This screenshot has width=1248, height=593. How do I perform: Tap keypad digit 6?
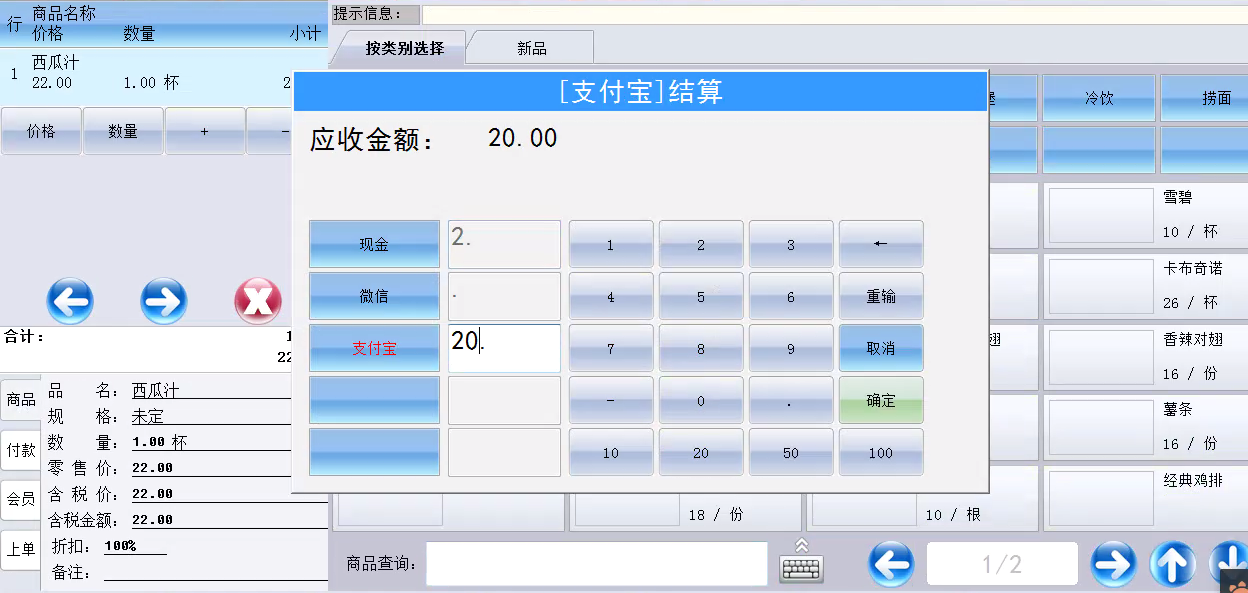coord(791,296)
